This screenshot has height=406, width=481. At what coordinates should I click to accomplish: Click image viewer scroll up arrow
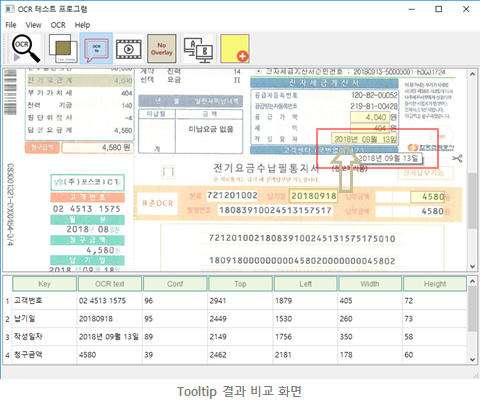[472, 74]
